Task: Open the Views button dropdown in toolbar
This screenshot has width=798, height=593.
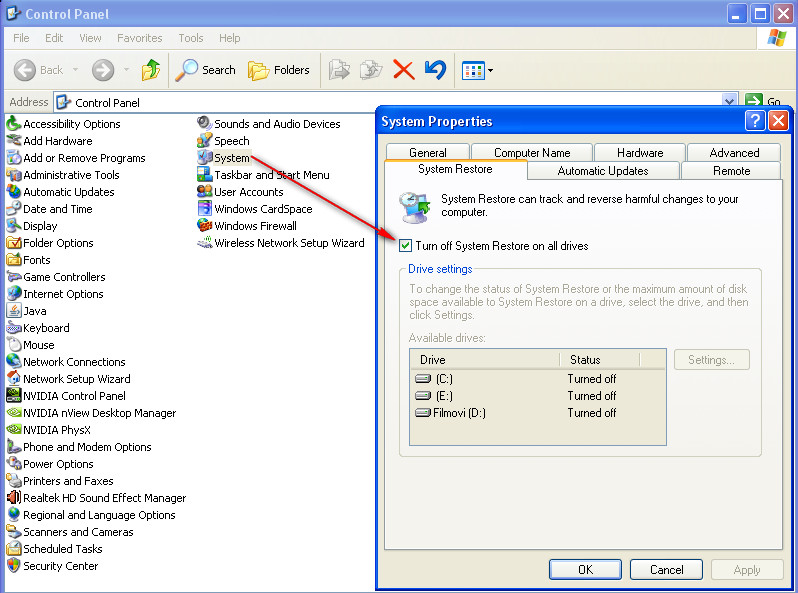Action: tap(491, 70)
